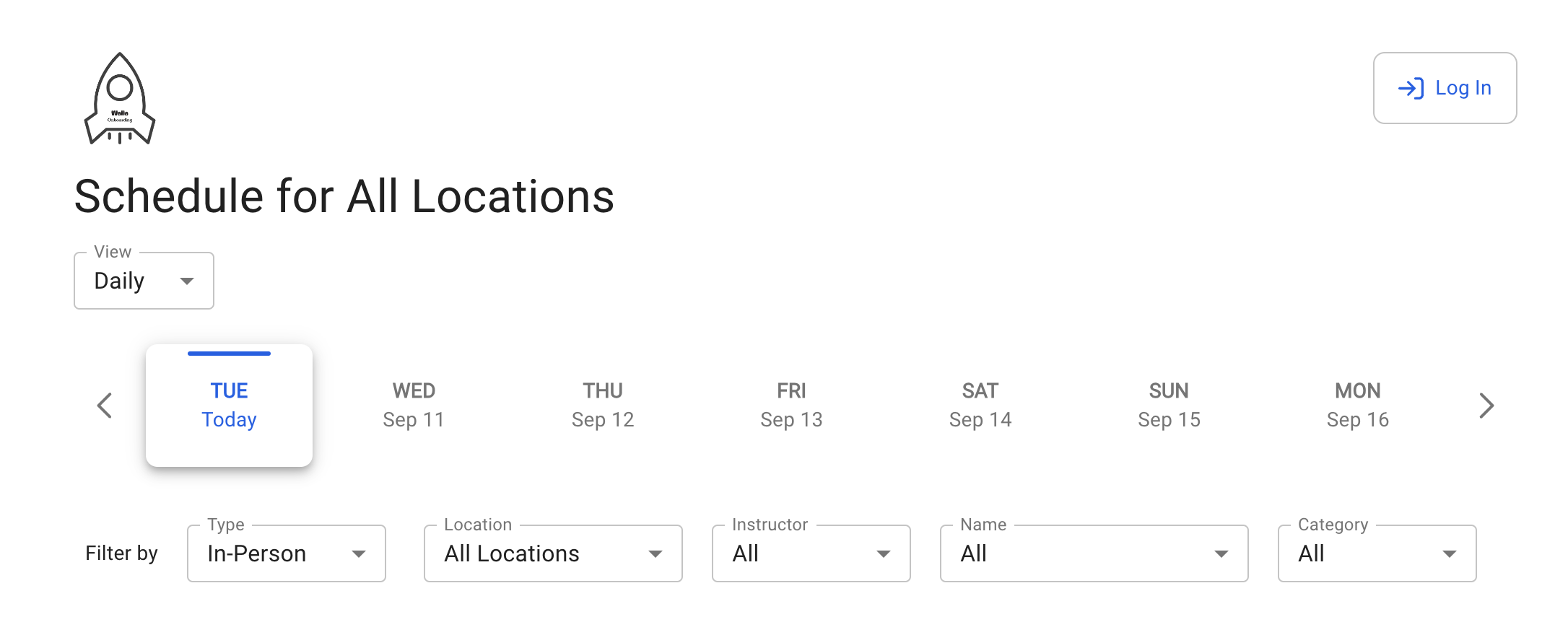Click the login arrow icon
The width and height of the screenshot is (1568, 622).
[x=1411, y=88]
